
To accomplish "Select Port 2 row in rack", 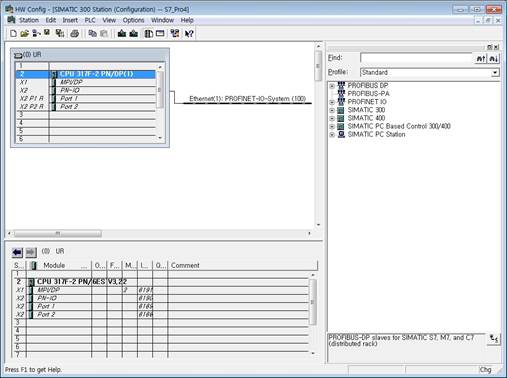I will (x=86, y=107).
